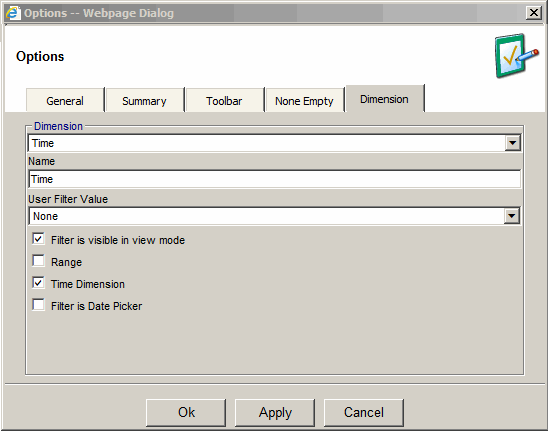Toggle the Time Dimension checkbox
This screenshot has width=548, height=431.
38,283
